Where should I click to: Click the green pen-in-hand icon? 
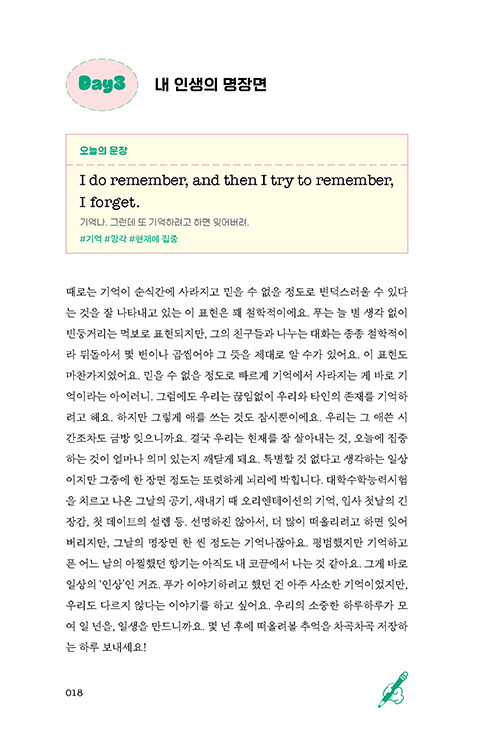(393, 689)
